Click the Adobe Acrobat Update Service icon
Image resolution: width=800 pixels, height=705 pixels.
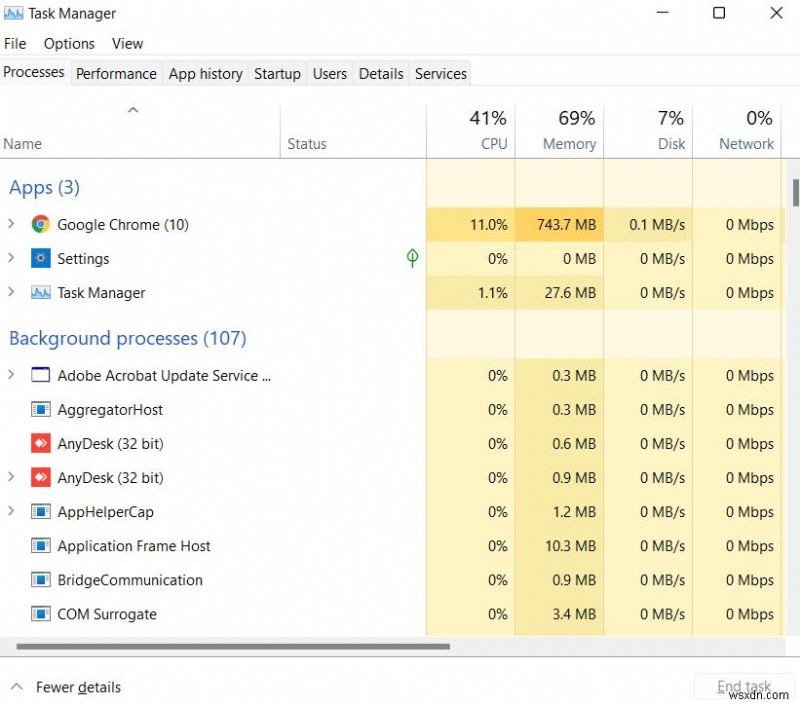point(40,376)
